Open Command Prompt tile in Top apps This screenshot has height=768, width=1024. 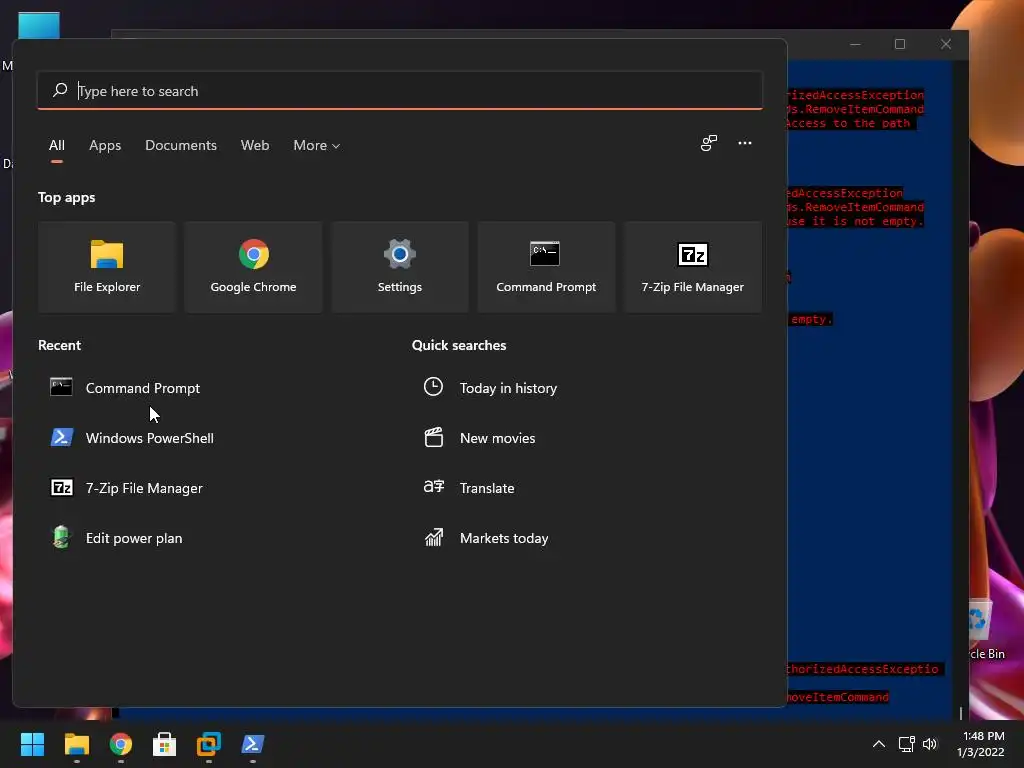tap(546, 266)
